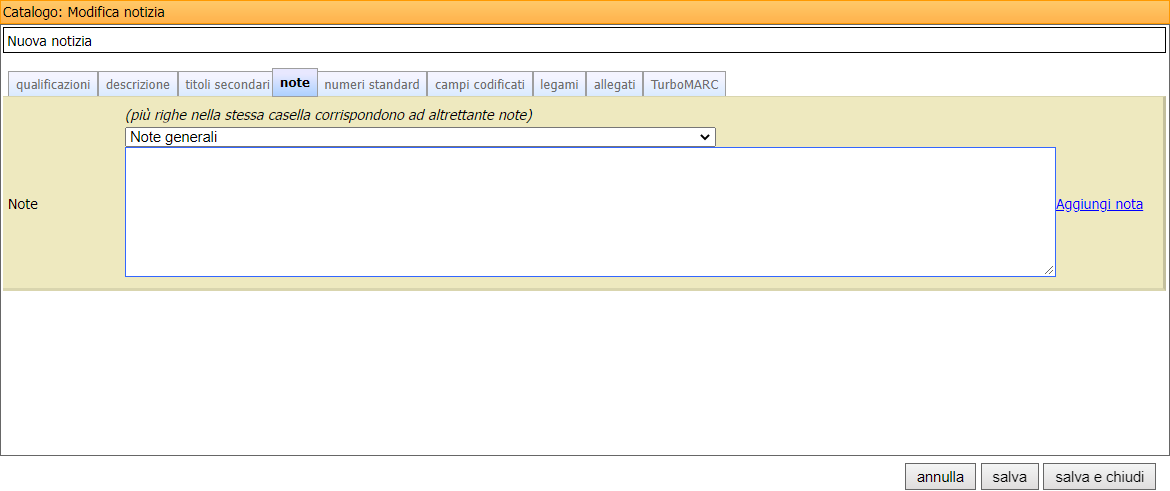Open the TurboMARC tab
1170x491 pixels.
pos(684,85)
